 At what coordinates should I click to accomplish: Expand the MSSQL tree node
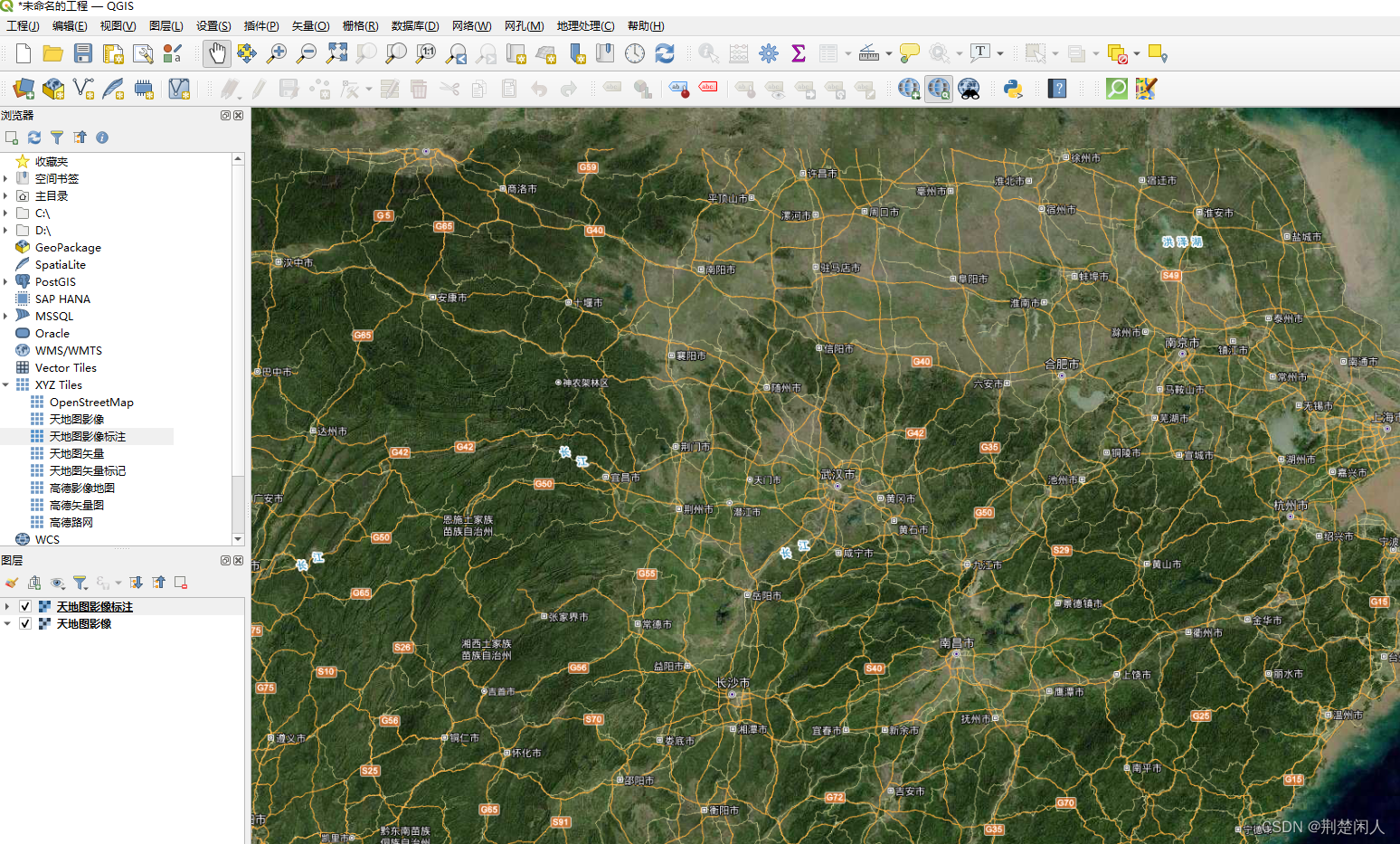[x=5, y=317]
